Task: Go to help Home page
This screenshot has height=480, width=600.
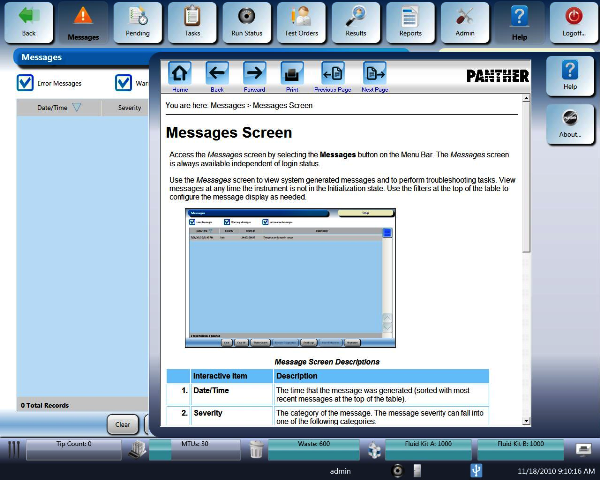Action: point(180,75)
